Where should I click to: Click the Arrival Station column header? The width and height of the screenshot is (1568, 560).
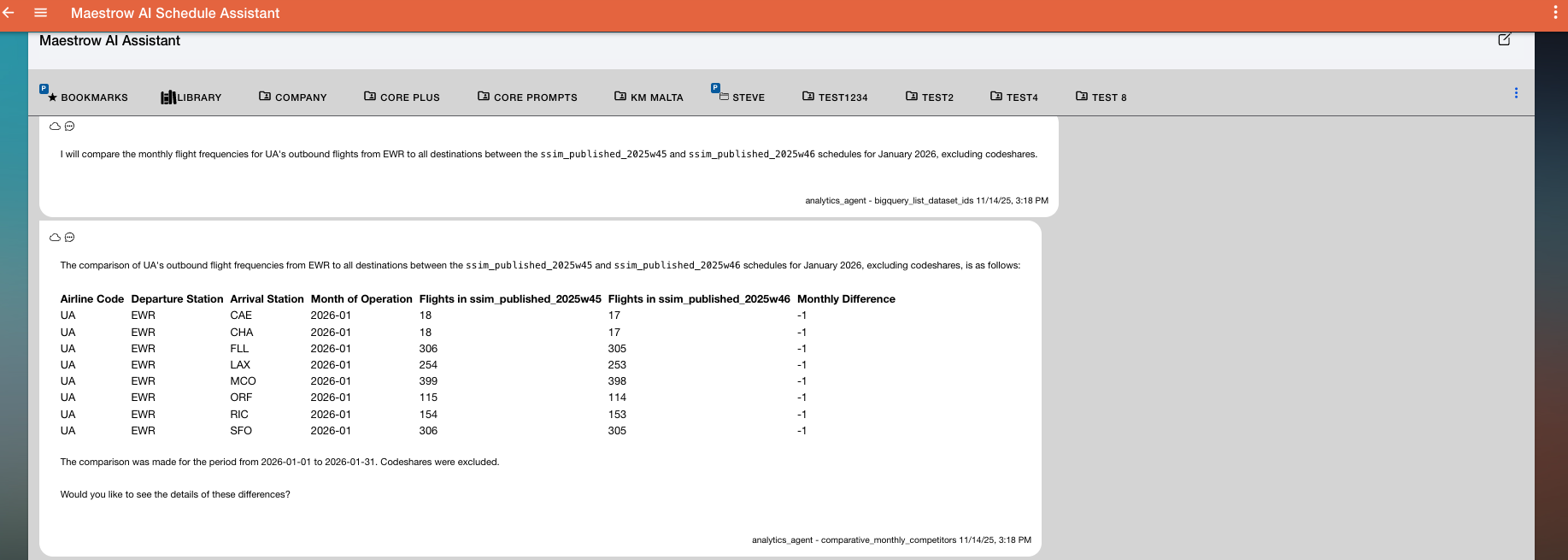267,298
